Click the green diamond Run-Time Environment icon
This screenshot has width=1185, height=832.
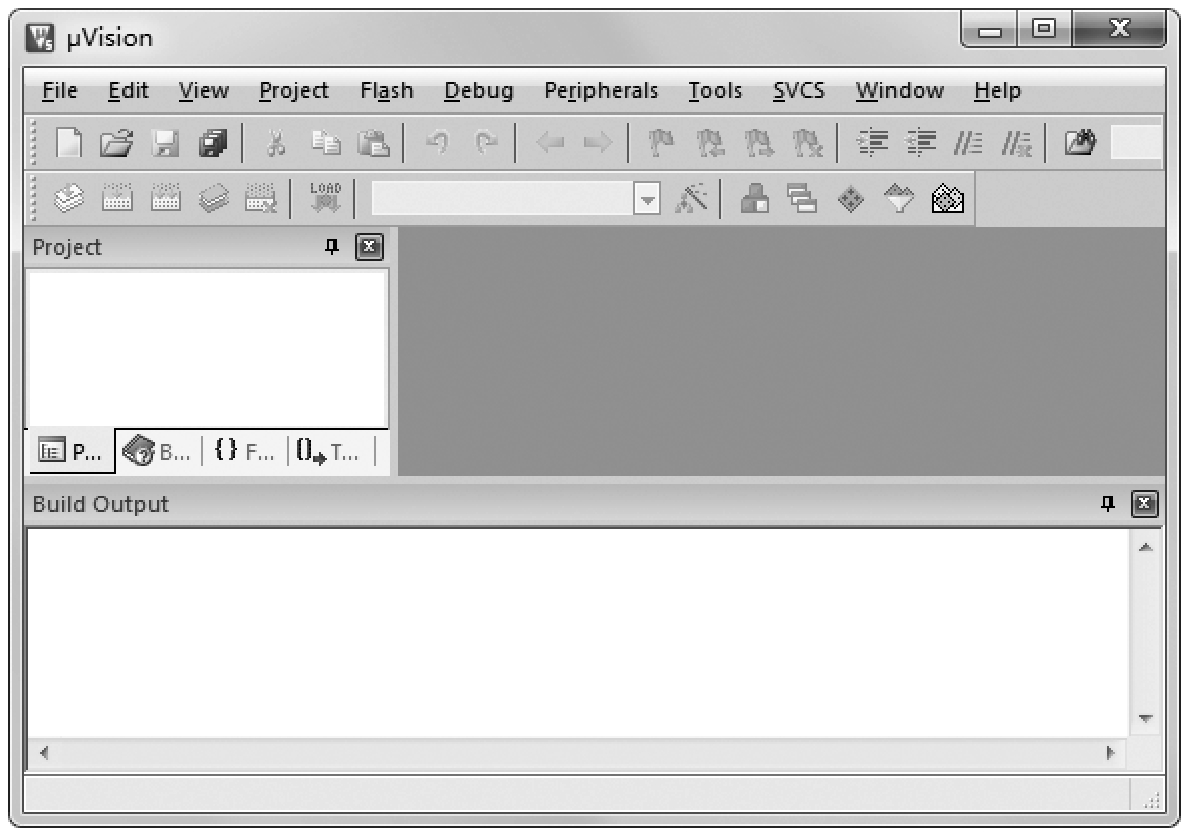click(851, 199)
